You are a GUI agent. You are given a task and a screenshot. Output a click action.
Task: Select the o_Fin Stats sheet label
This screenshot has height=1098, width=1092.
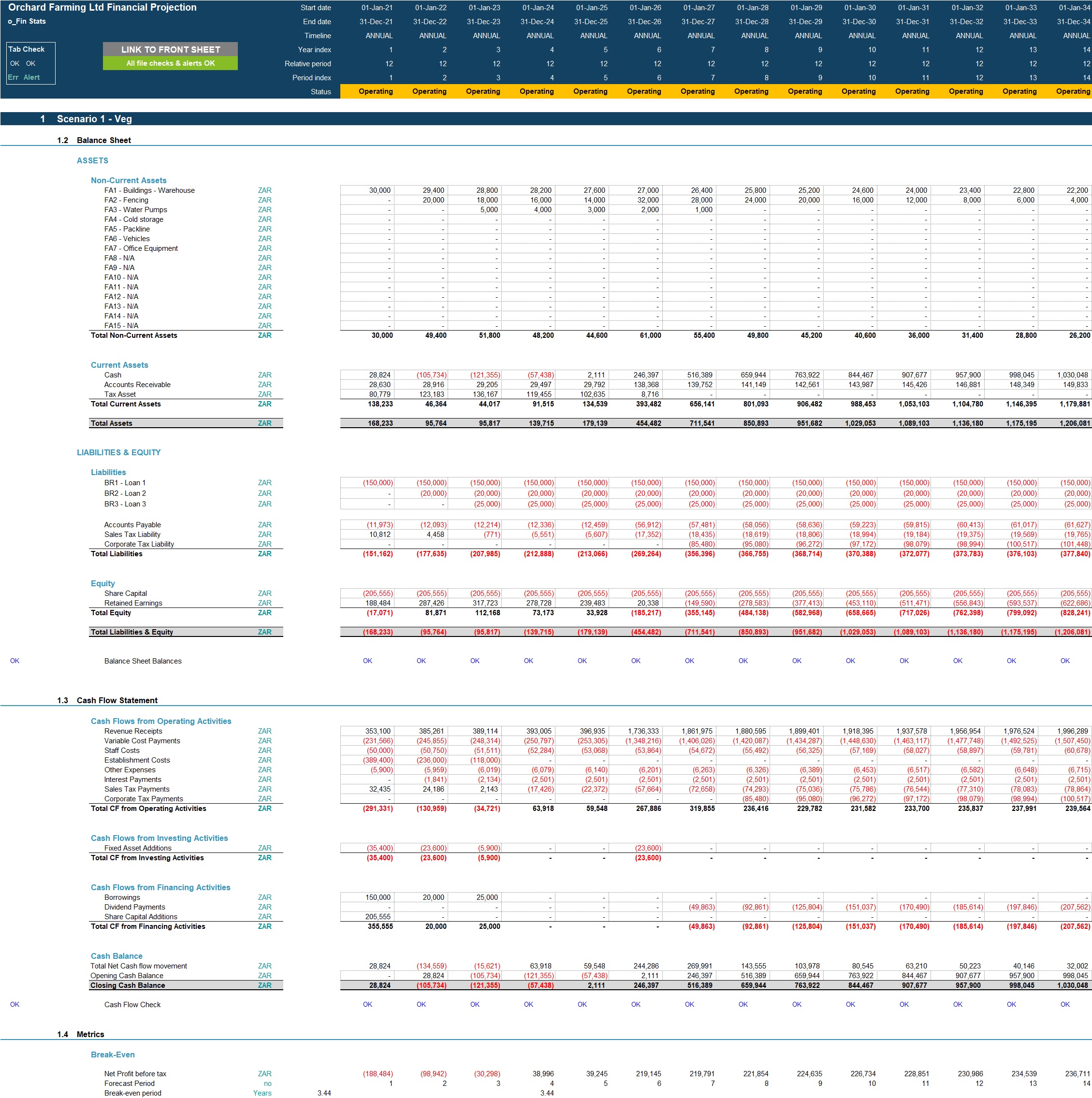[x=27, y=22]
